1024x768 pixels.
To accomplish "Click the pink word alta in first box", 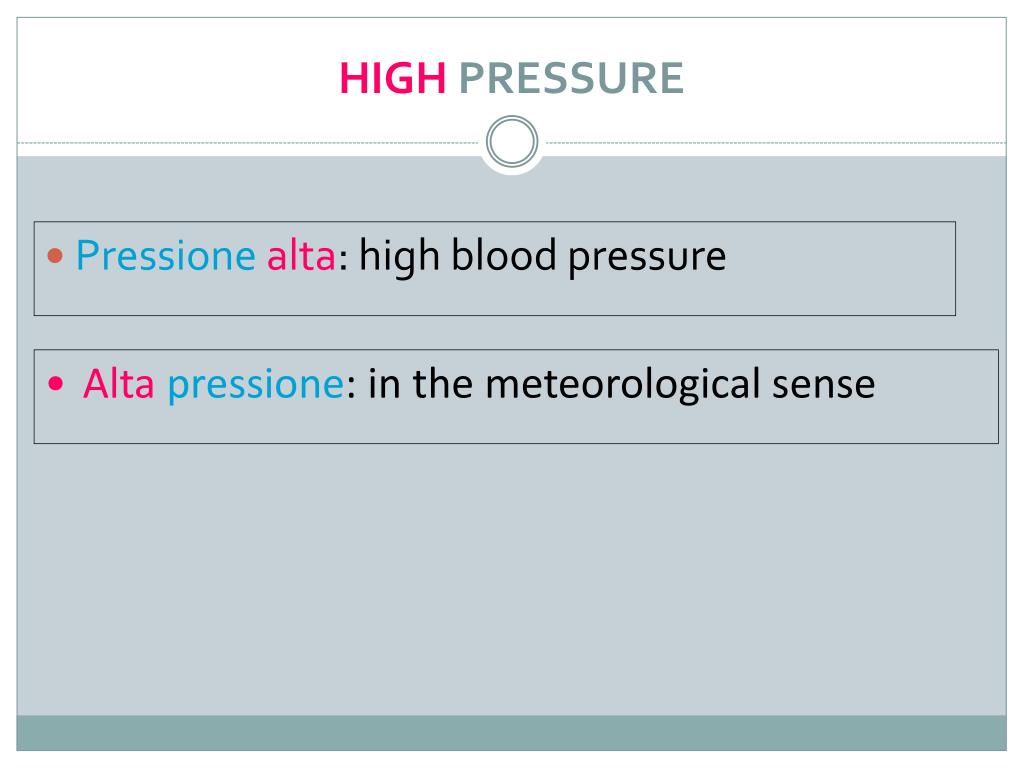I will pos(301,255).
